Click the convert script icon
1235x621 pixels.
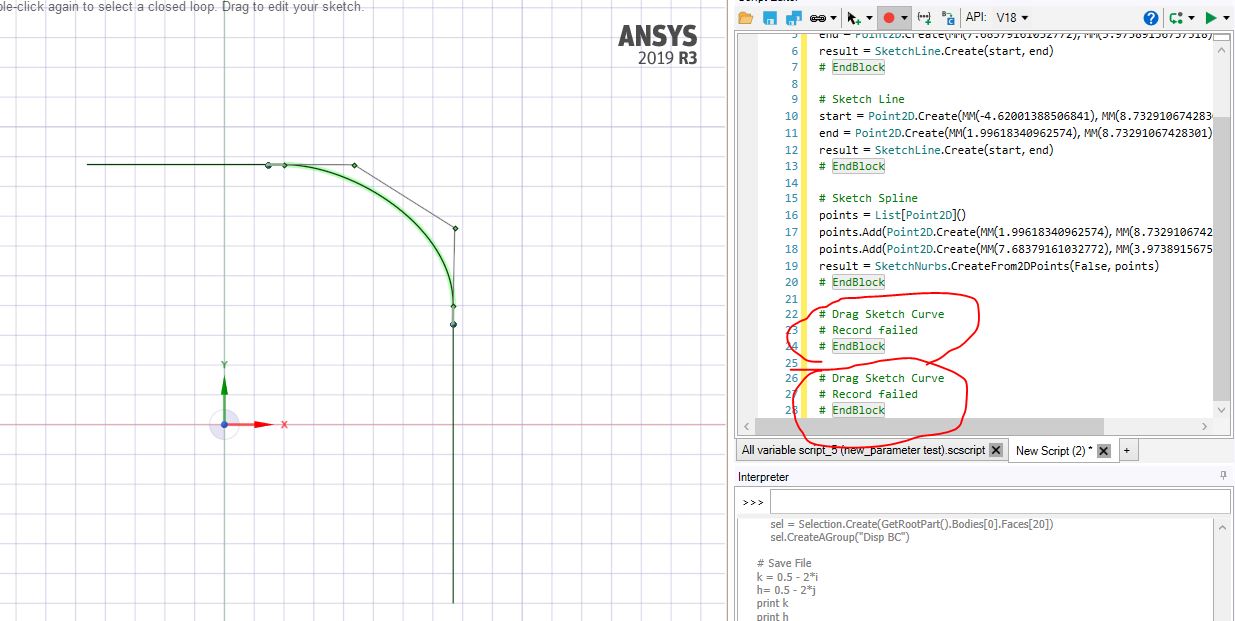click(x=947, y=17)
